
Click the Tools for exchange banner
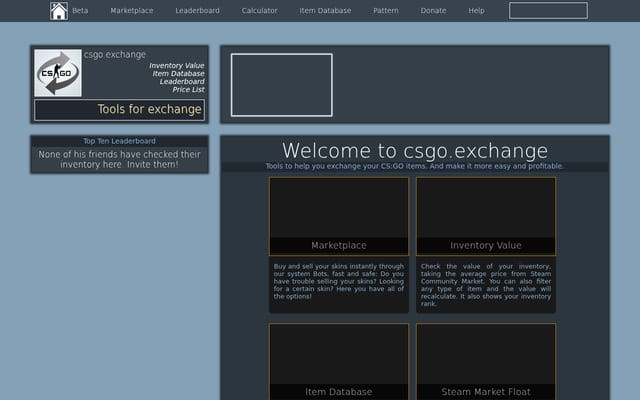coord(120,110)
